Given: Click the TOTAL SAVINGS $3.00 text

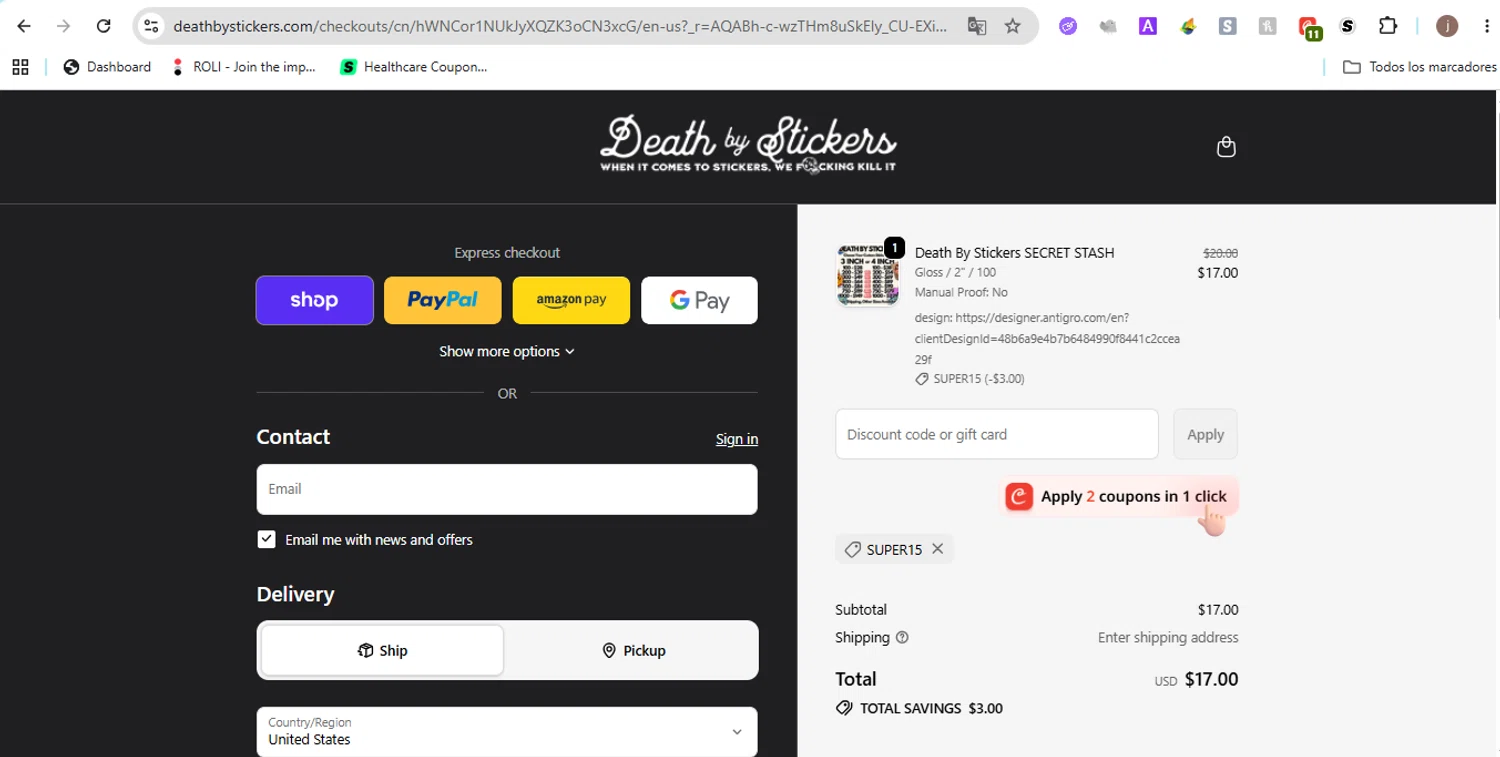Looking at the screenshot, I should click(931, 708).
